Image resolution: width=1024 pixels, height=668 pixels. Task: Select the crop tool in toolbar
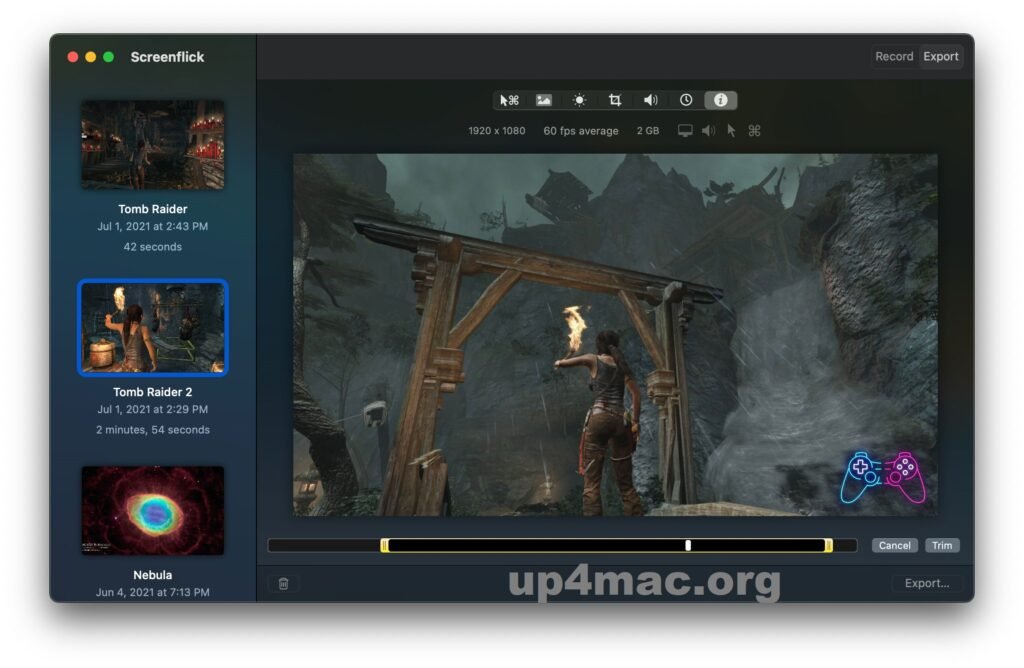(615, 100)
